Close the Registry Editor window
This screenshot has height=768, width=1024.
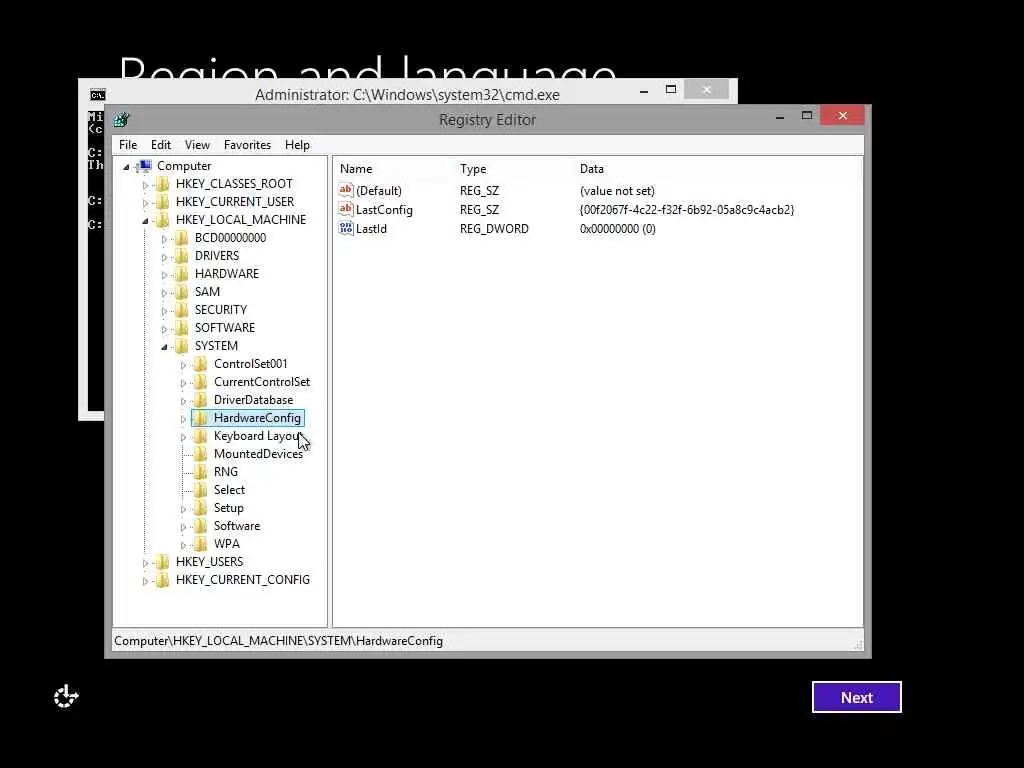point(842,116)
